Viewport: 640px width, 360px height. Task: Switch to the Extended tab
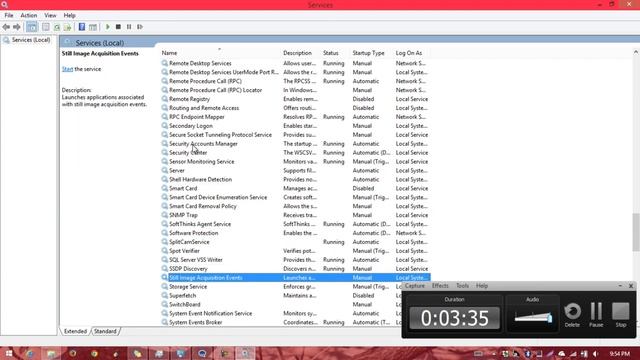(76, 331)
